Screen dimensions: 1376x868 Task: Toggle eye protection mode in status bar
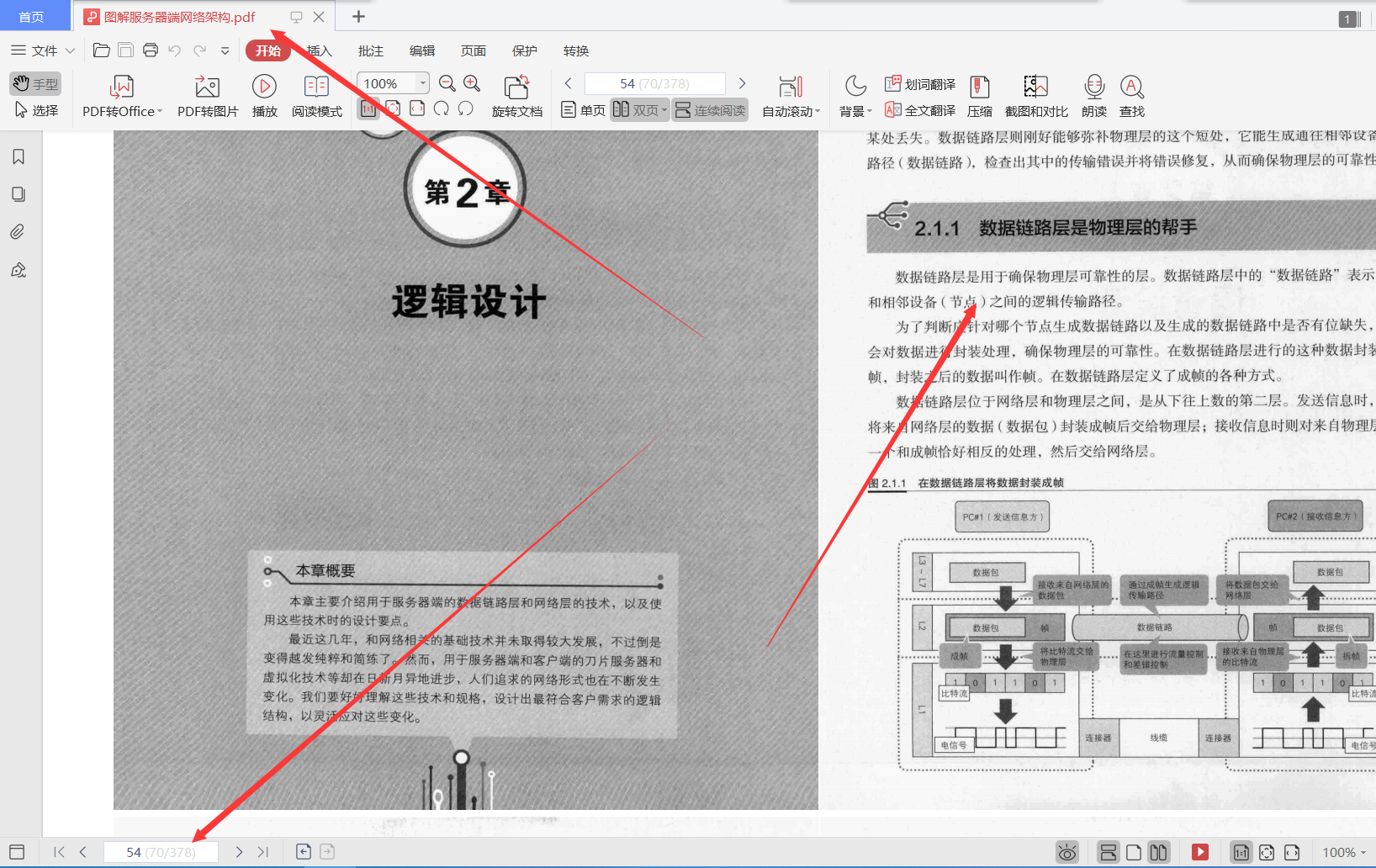tap(1067, 852)
